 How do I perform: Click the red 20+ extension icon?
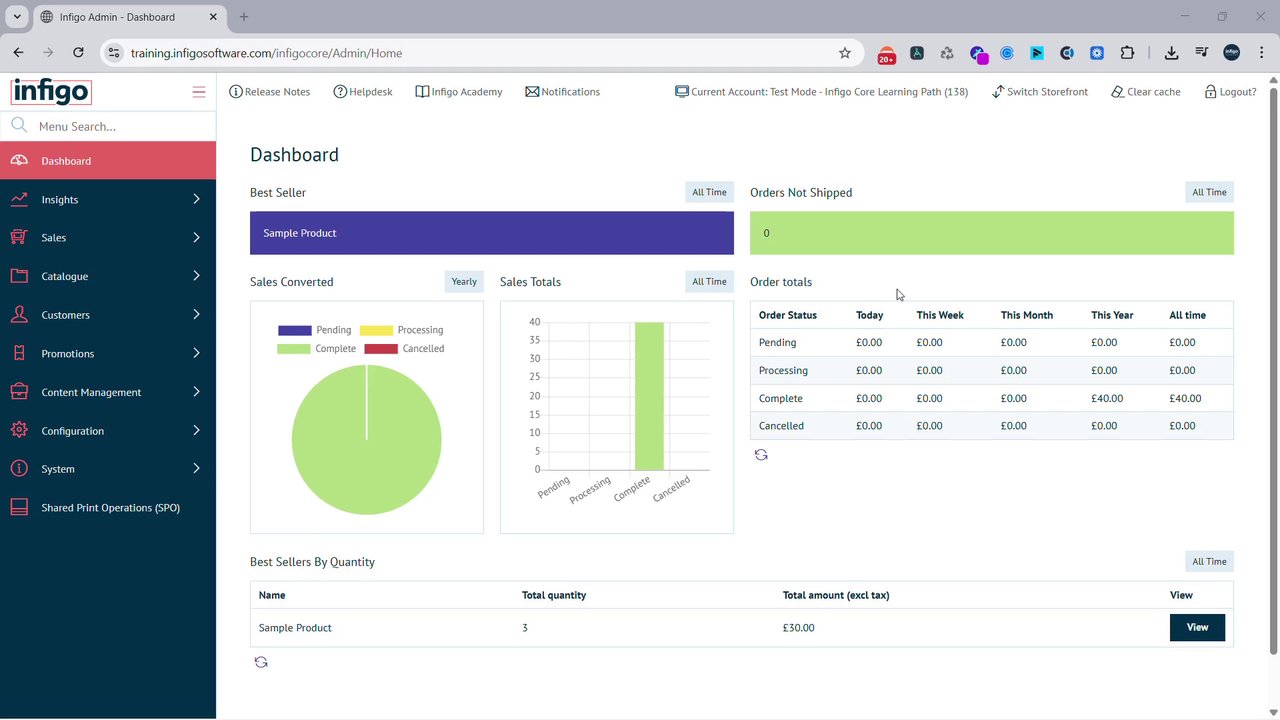[886, 54]
